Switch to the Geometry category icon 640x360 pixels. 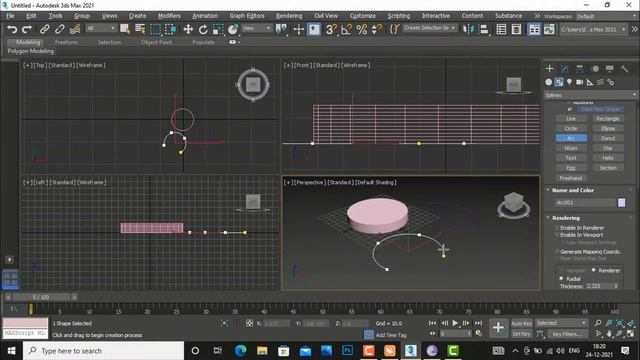(x=549, y=82)
